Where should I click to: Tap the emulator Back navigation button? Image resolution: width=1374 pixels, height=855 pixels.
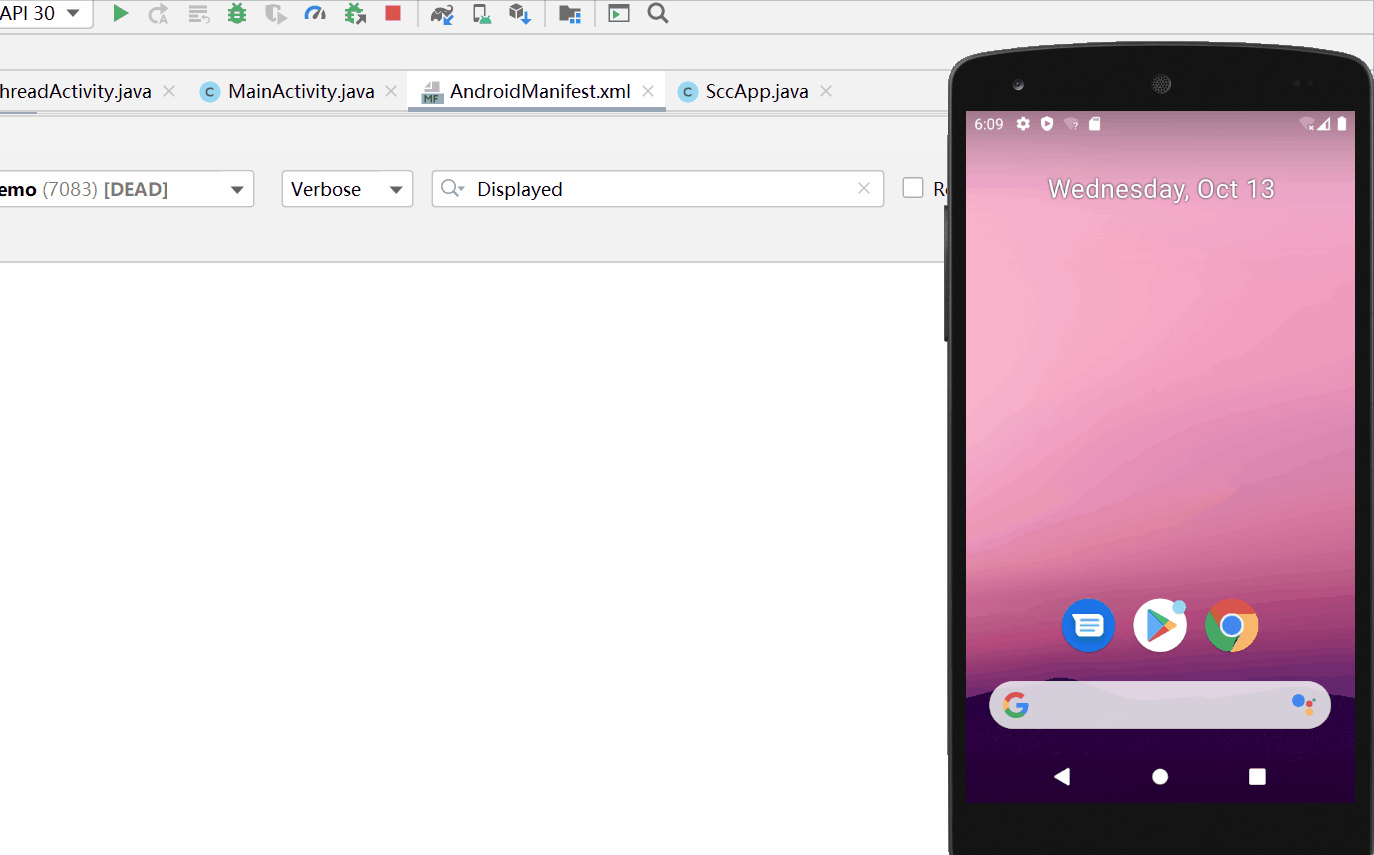(x=1062, y=776)
